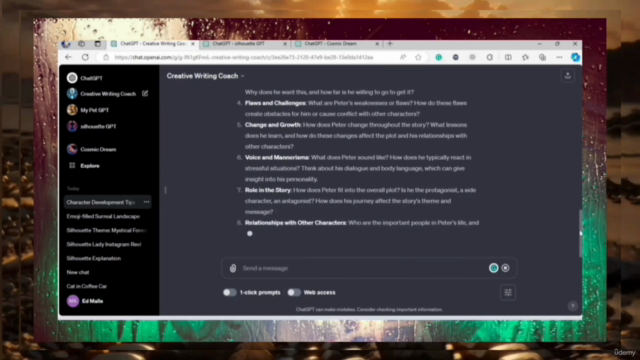
Task: Open the browser three-dot settings menu
Action: tap(559, 58)
